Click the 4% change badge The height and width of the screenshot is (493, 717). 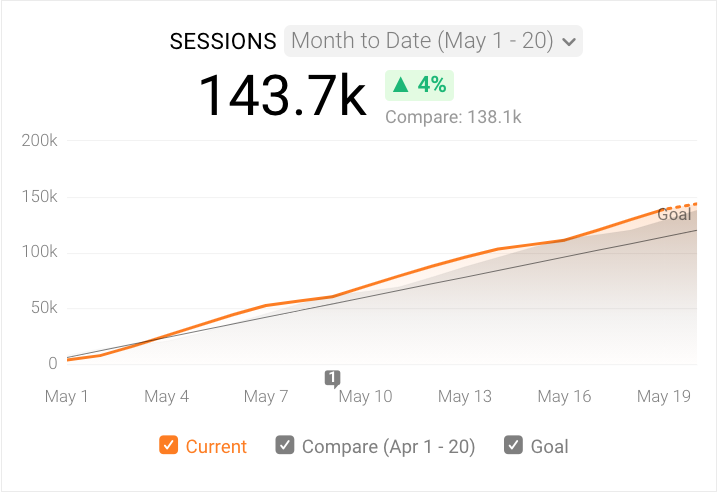pyautogui.click(x=420, y=85)
